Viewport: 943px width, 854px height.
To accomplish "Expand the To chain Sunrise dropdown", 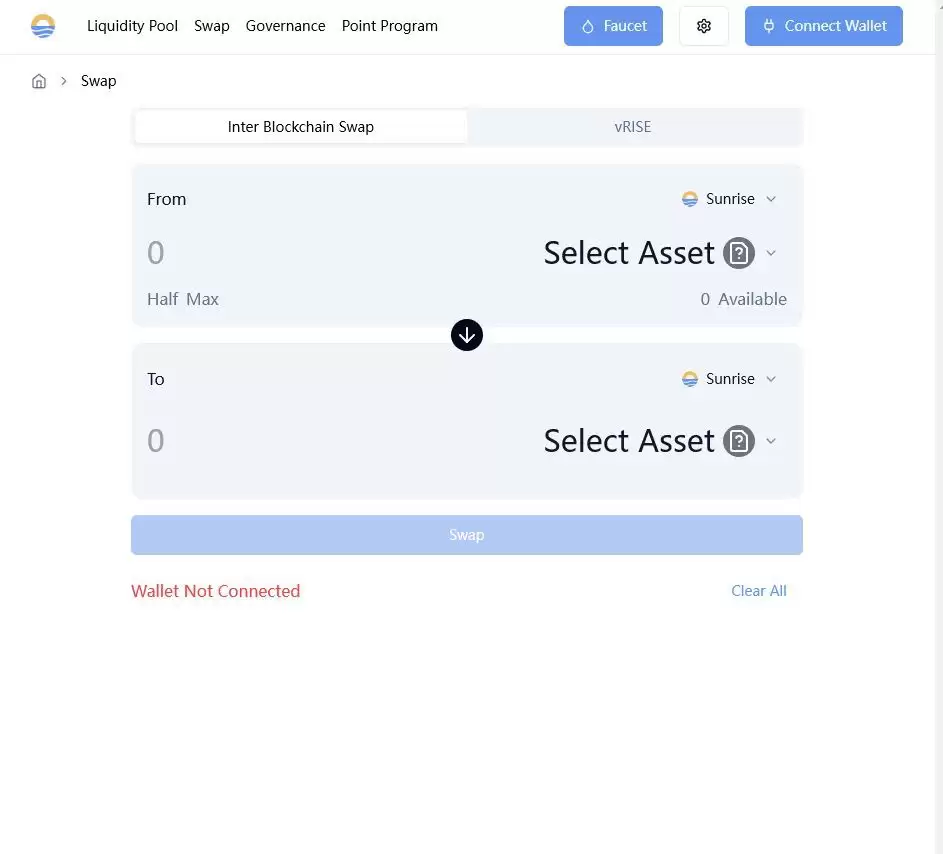I will click(771, 379).
